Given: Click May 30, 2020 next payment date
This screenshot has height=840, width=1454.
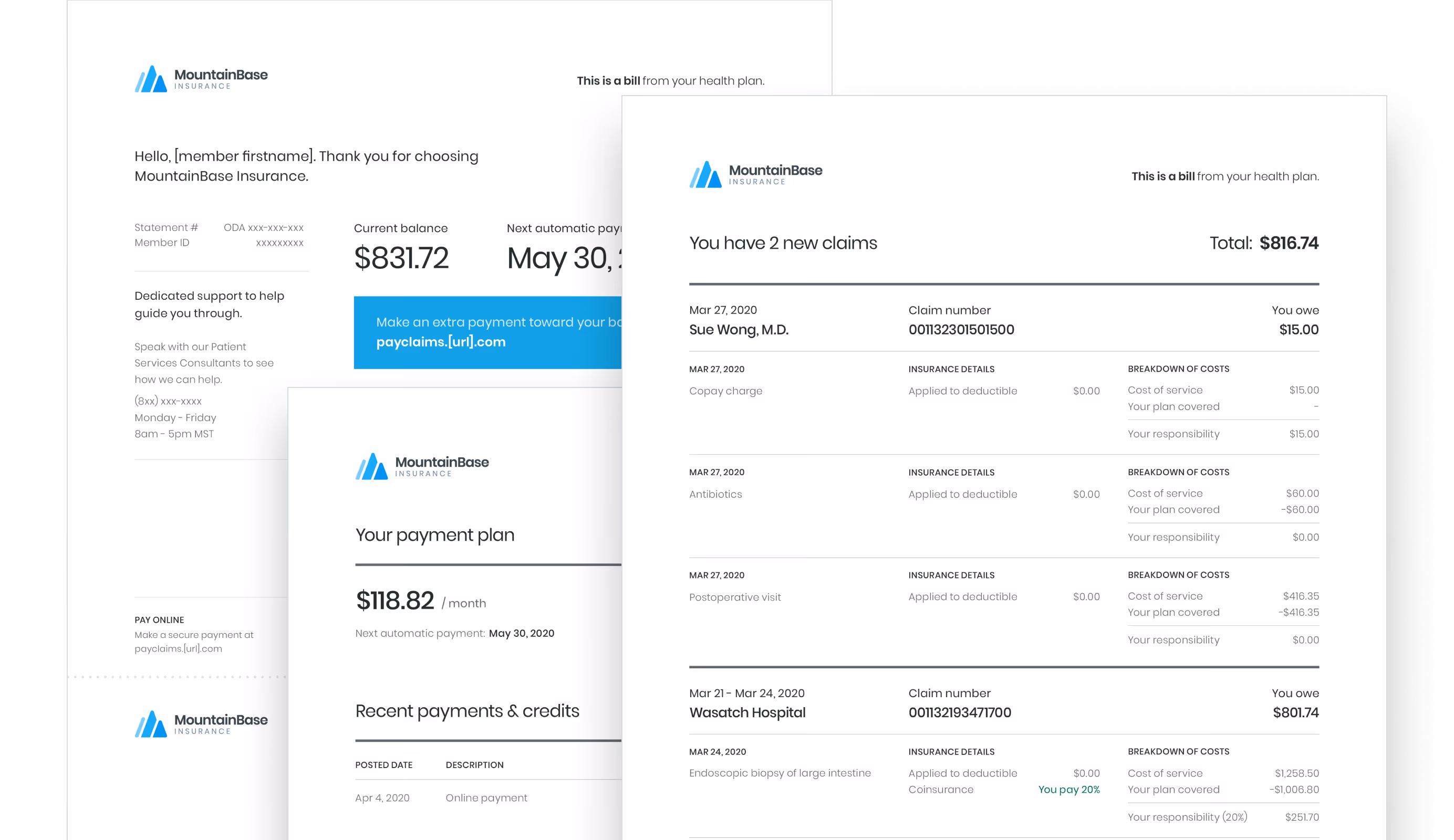Looking at the screenshot, I should 521,634.
